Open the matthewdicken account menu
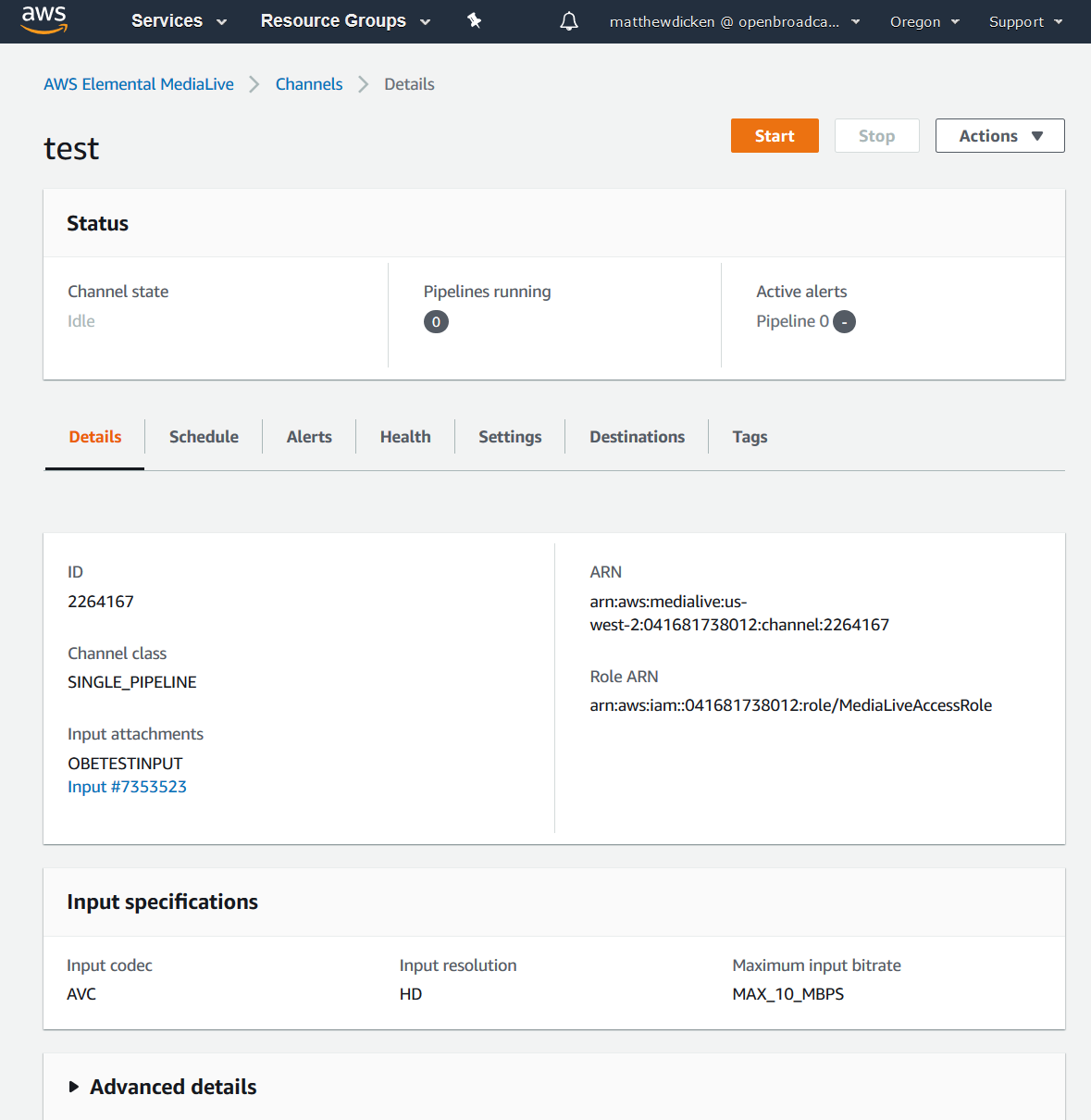Screen dimensions: 1091x1120 pos(735,21)
